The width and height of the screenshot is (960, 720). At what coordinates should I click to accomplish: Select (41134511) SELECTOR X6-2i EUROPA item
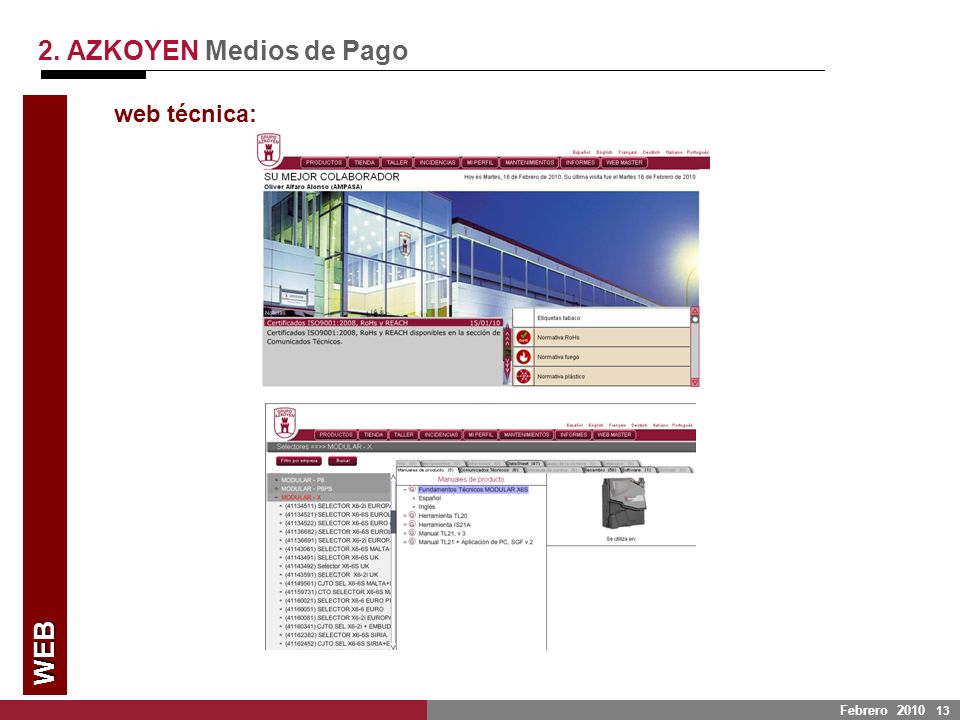(337, 506)
